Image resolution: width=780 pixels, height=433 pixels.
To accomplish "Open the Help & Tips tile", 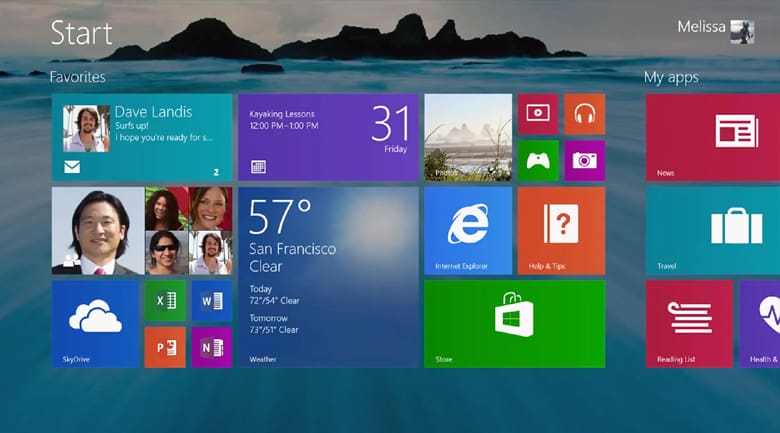I will coord(560,230).
